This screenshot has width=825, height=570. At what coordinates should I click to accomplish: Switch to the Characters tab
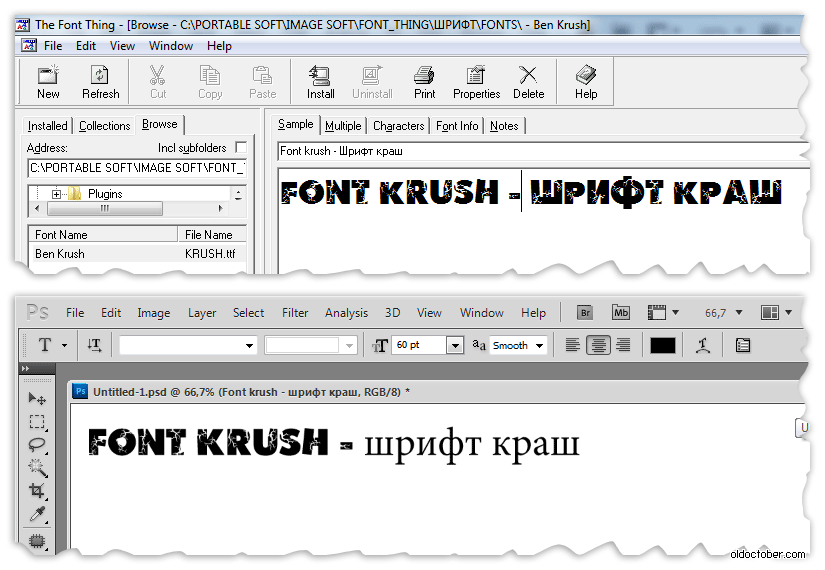[398, 126]
